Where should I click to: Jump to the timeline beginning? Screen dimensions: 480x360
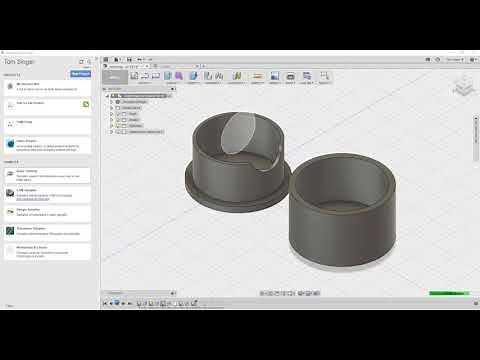coord(105,303)
